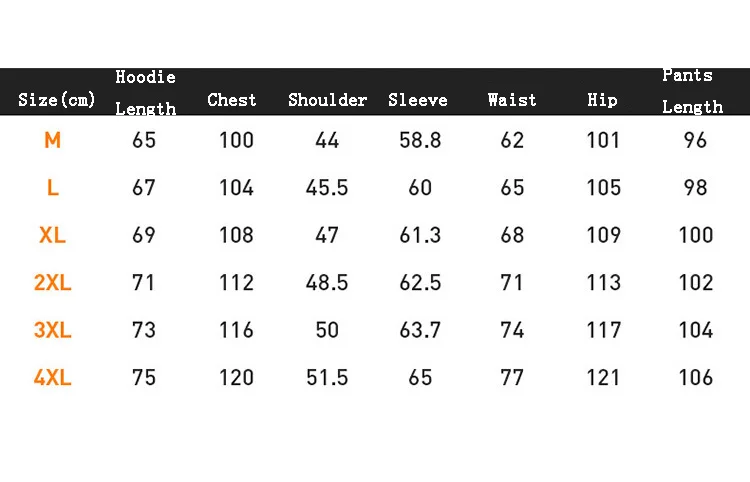This screenshot has height=482, width=750.
Task: Select the Sleeve column header
Action: 418,100
